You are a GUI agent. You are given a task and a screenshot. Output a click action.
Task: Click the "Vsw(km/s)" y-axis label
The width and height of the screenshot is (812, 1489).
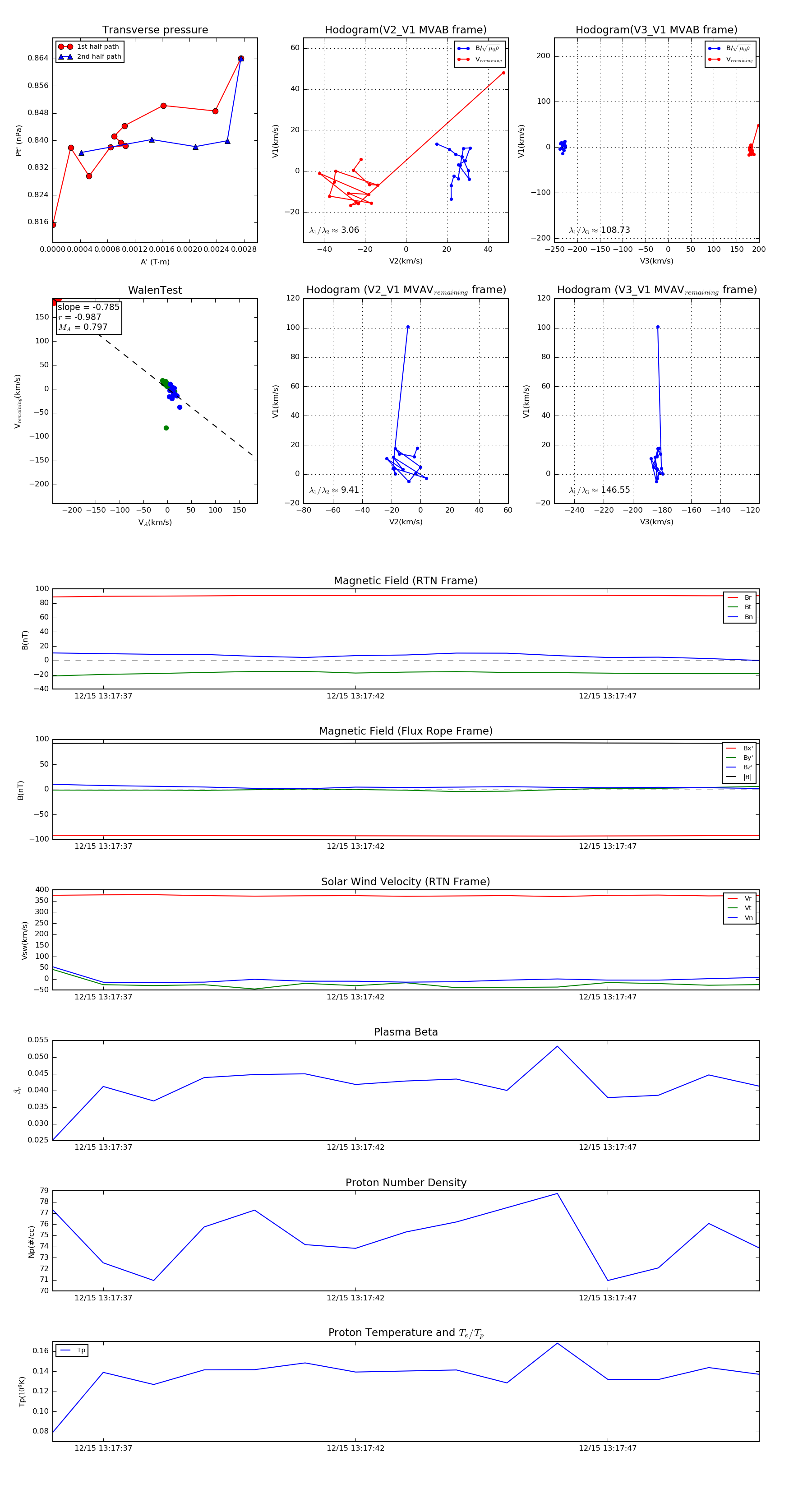pos(24,941)
